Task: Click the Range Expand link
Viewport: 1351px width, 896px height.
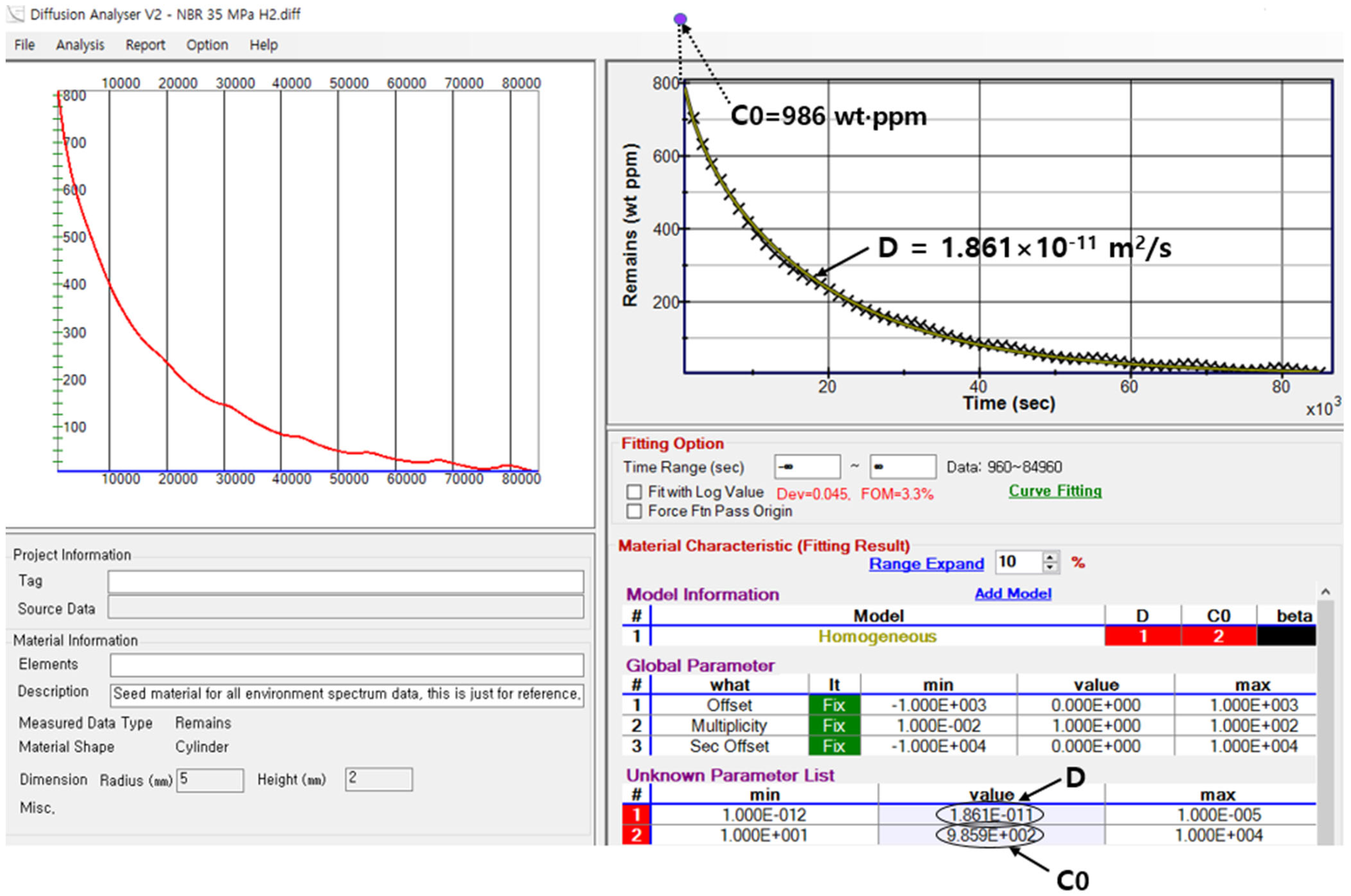Action: pyautogui.click(x=926, y=564)
